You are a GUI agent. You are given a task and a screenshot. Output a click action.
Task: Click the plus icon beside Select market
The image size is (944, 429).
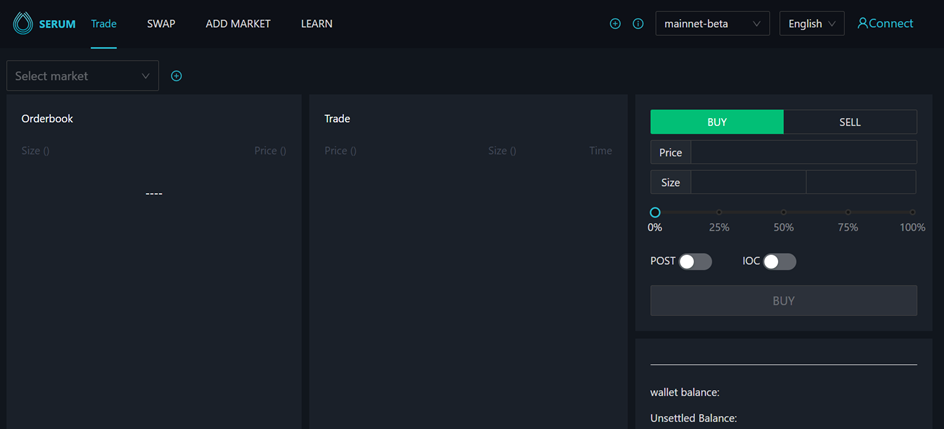coord(176,76)
